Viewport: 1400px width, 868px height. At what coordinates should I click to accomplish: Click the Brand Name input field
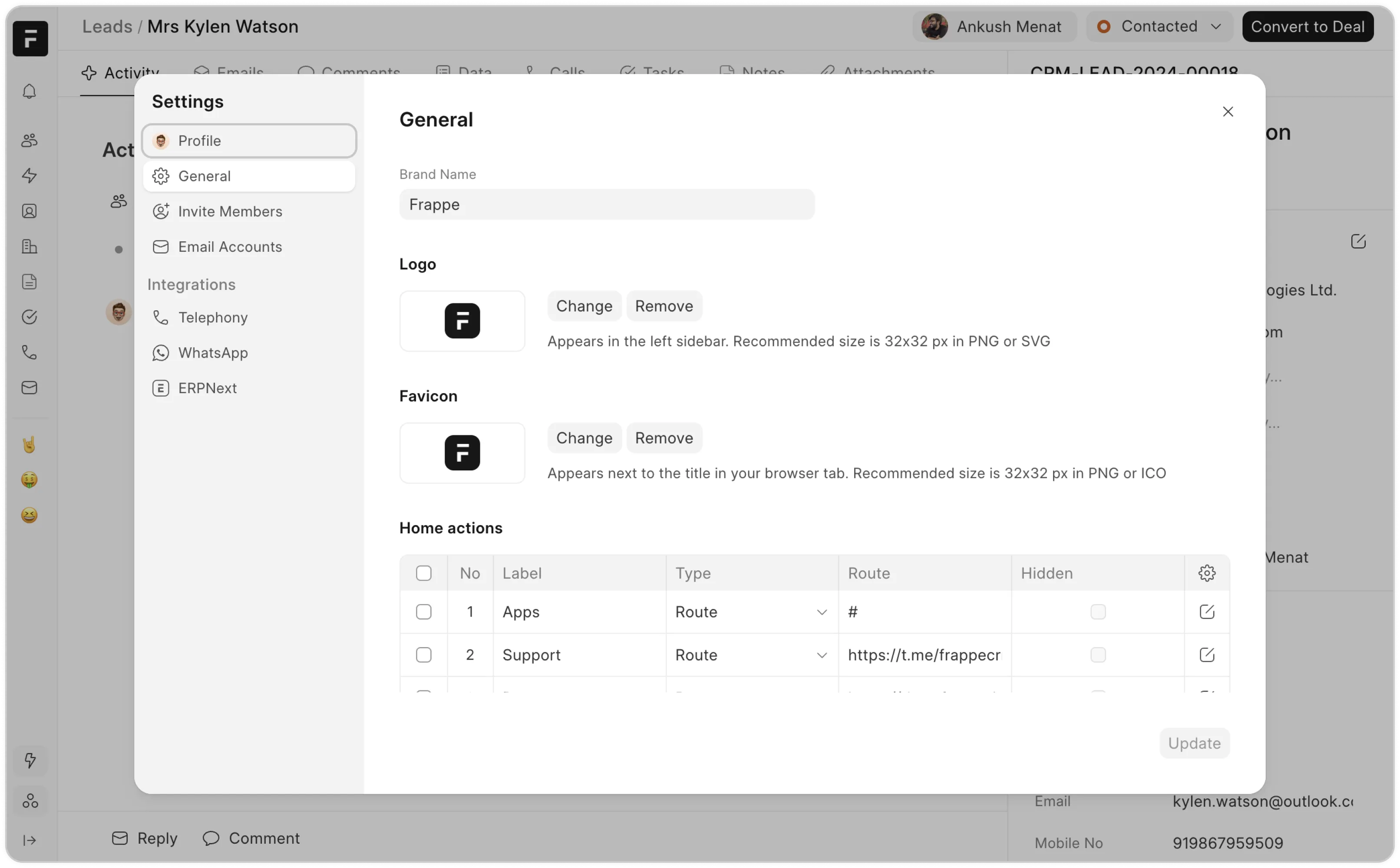coord(606,204)
